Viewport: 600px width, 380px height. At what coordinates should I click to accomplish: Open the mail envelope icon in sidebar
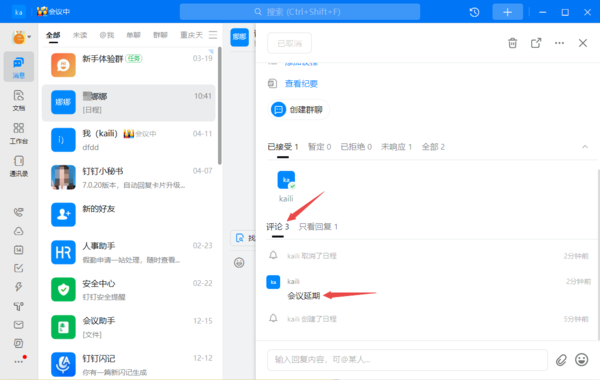18,325
